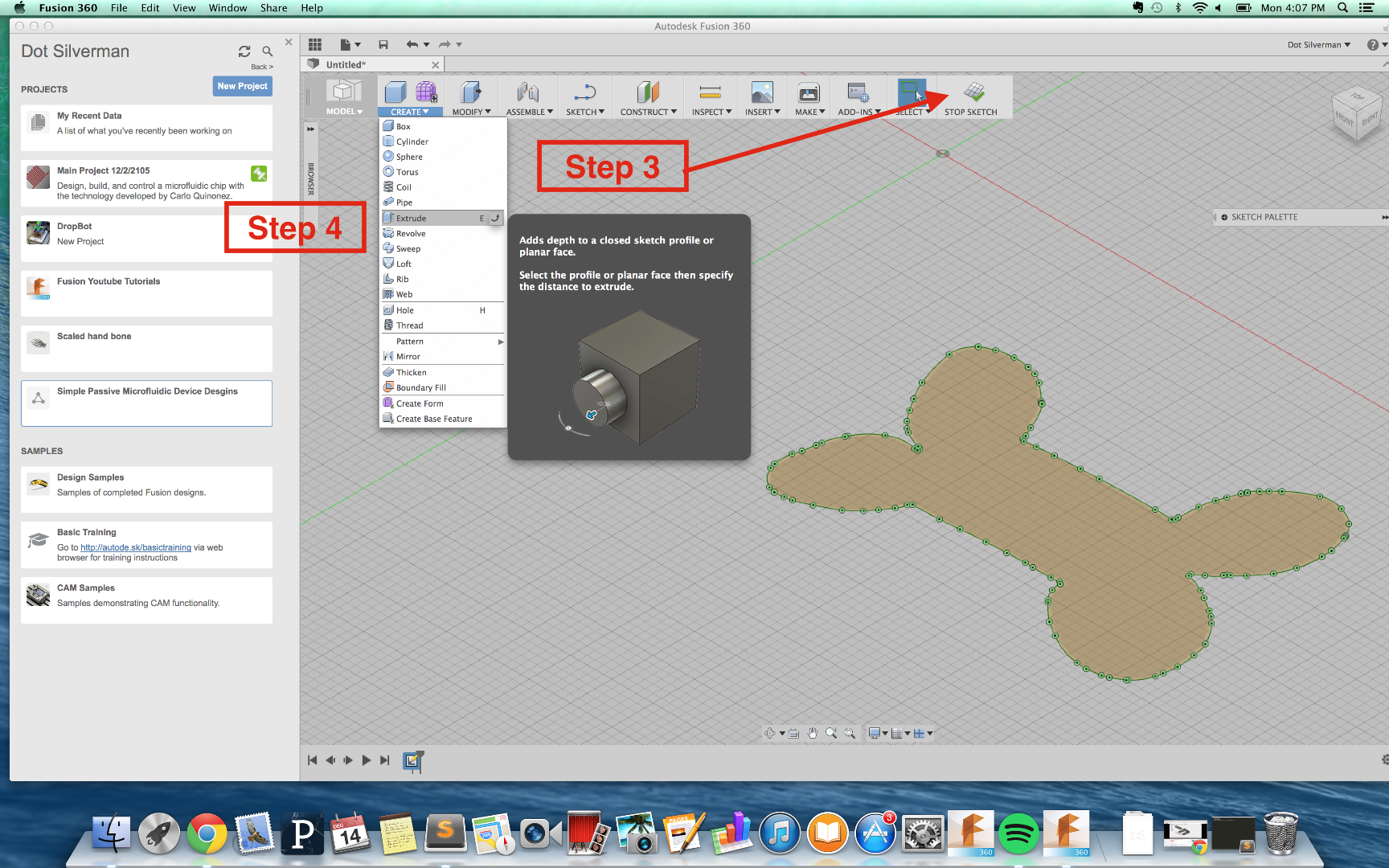
Task: Step timeline forward one feature
Action: pyautogui.click(x=348, y=760)
